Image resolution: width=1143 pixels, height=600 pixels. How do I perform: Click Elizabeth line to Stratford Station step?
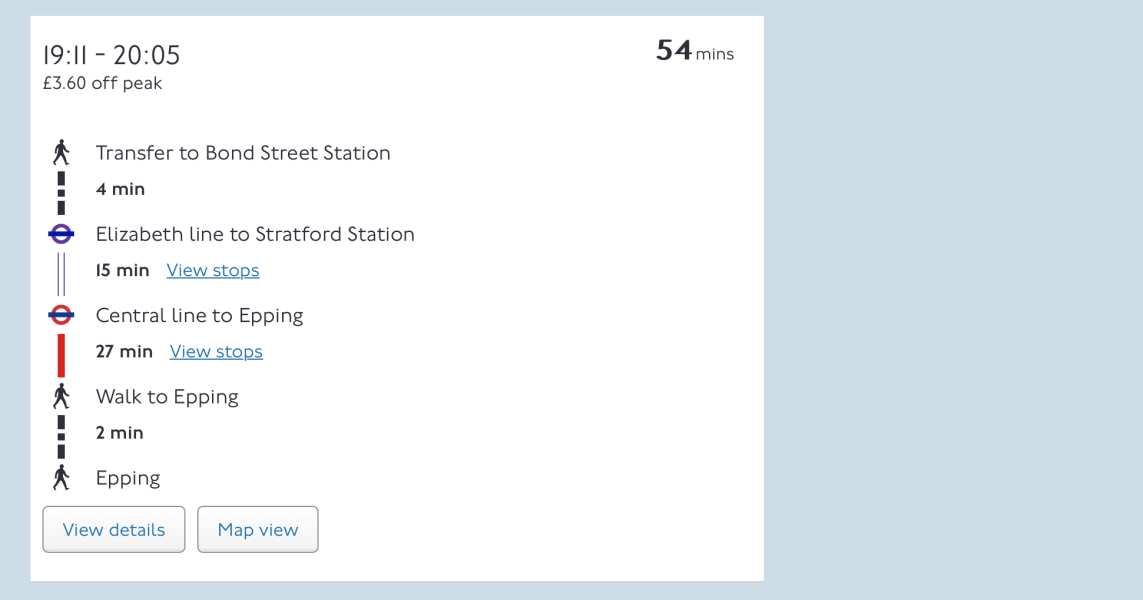[255, 234]
